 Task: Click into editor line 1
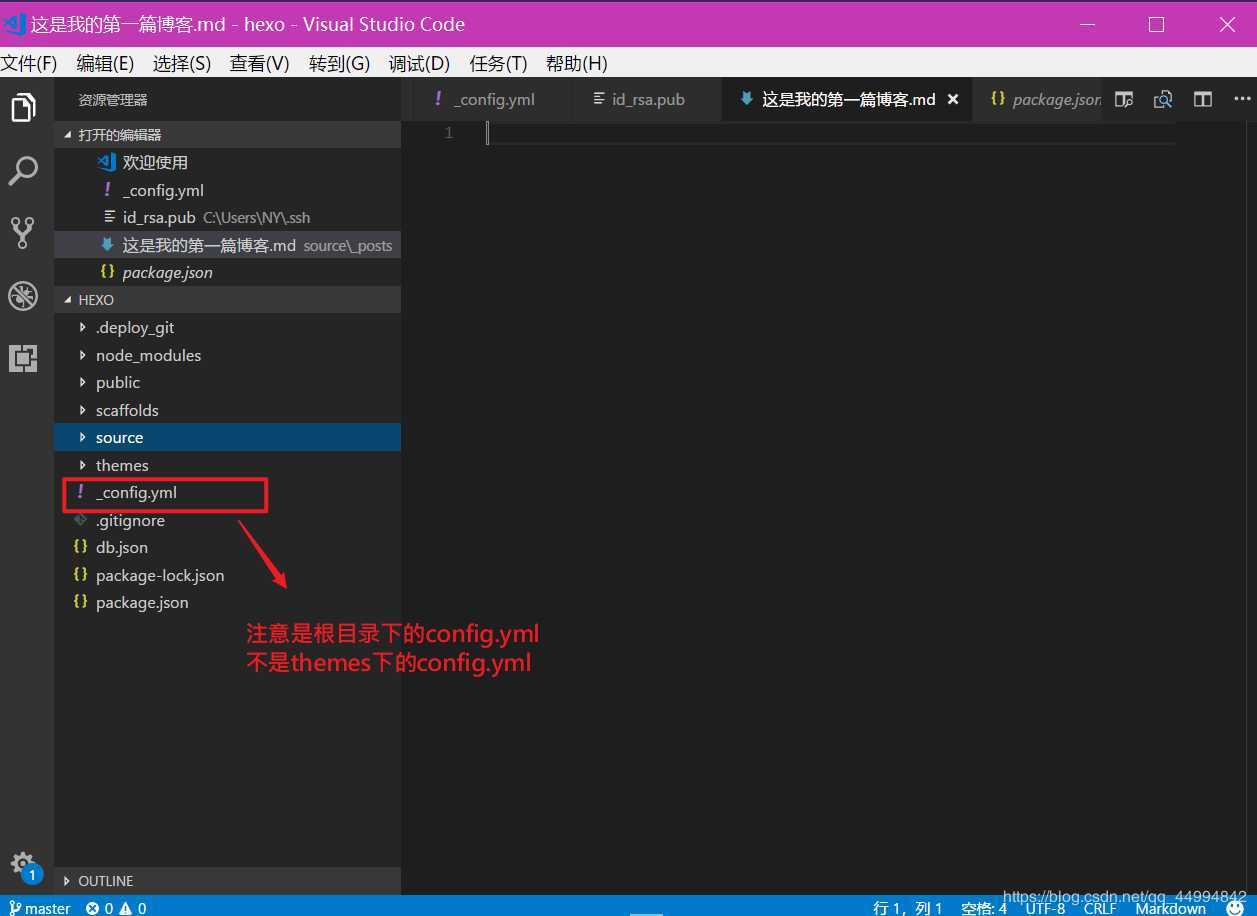[830, 133]
